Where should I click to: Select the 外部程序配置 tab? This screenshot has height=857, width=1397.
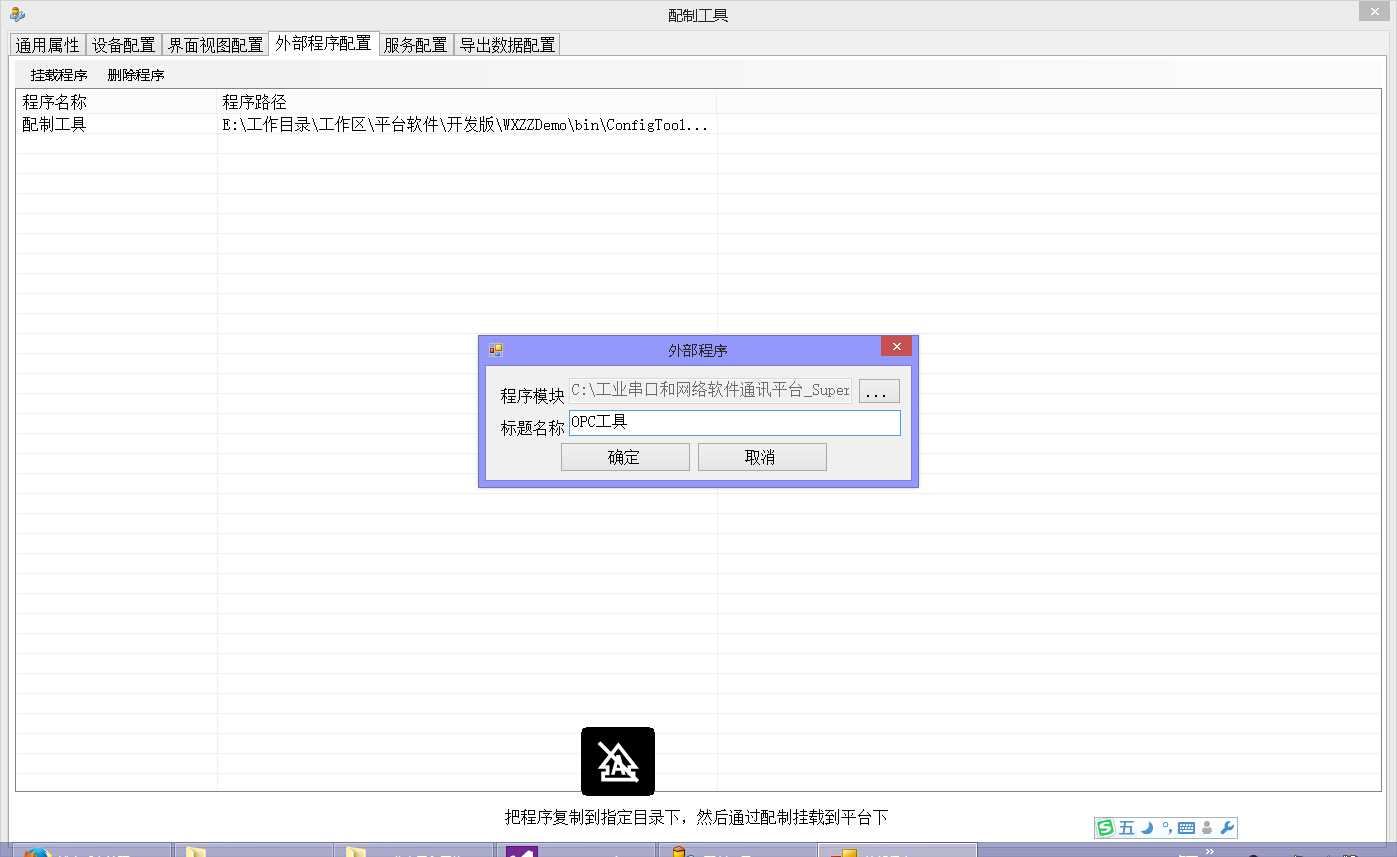[x=323, y=43]
